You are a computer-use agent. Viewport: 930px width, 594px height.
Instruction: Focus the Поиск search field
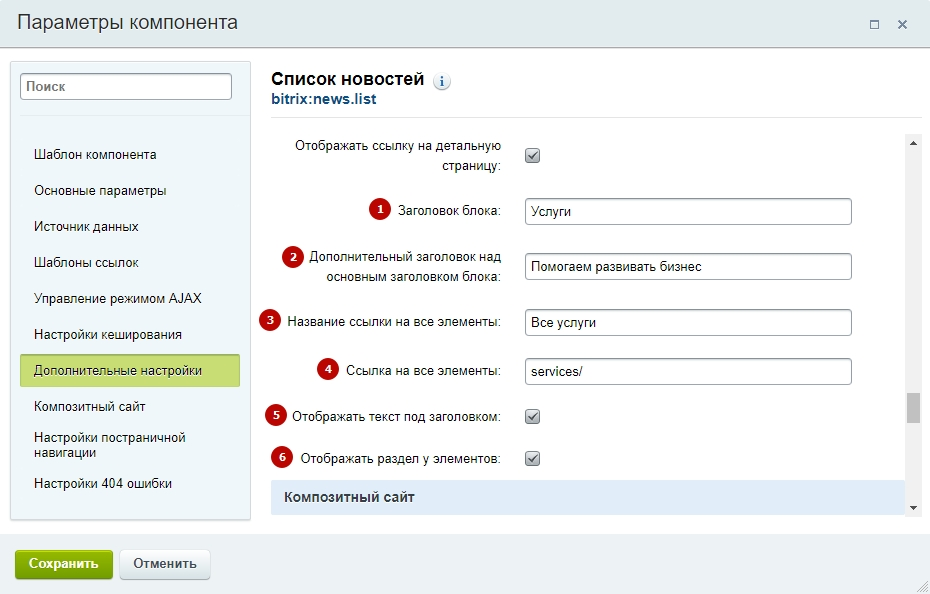pos(125,87)
